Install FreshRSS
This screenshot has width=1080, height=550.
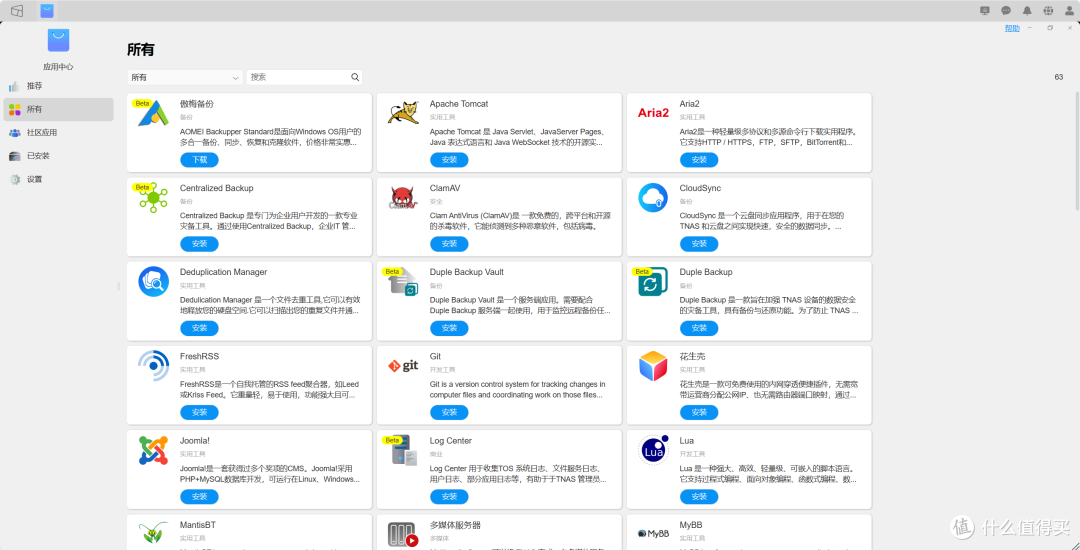[x=200, y=412]
